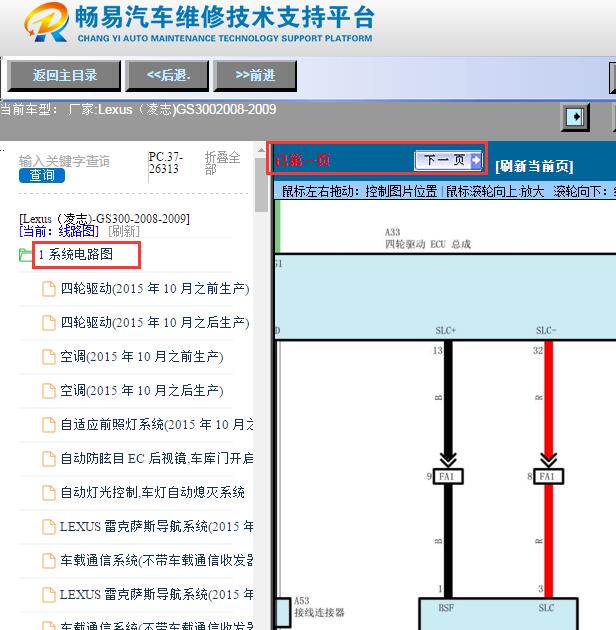The image size is (616, 630).
Task: Click the 返回主目录 button
Action: click(x=64, y=76)
